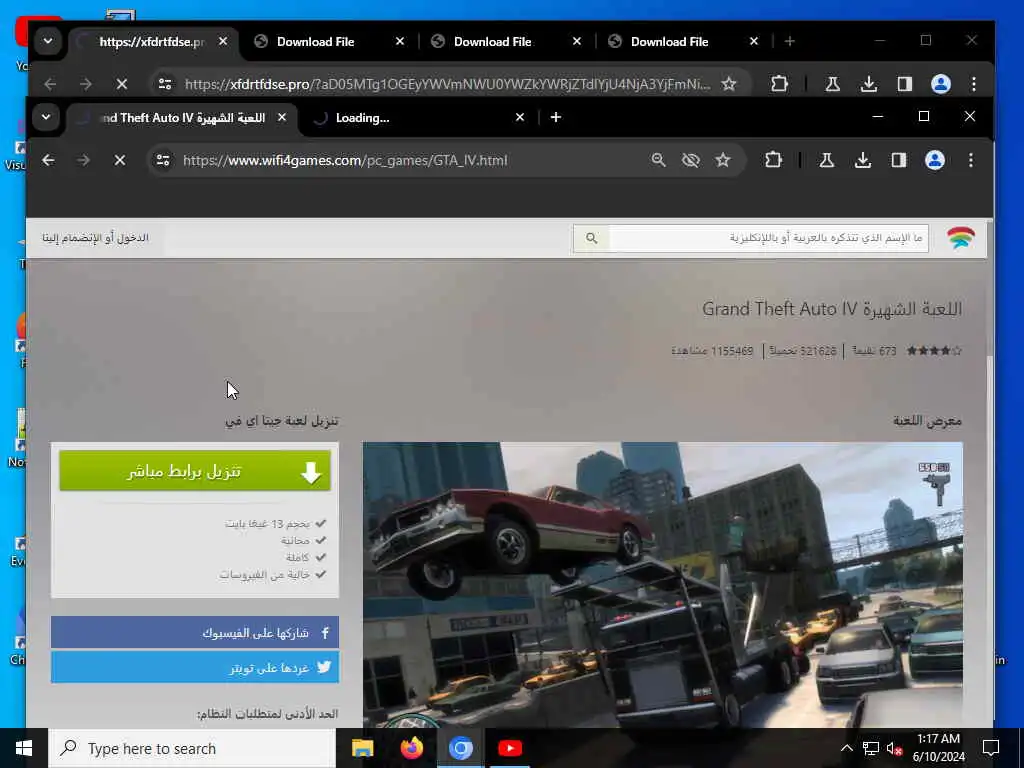Share on Facebook button
1024x768 pixels.
tap(195, 632)
